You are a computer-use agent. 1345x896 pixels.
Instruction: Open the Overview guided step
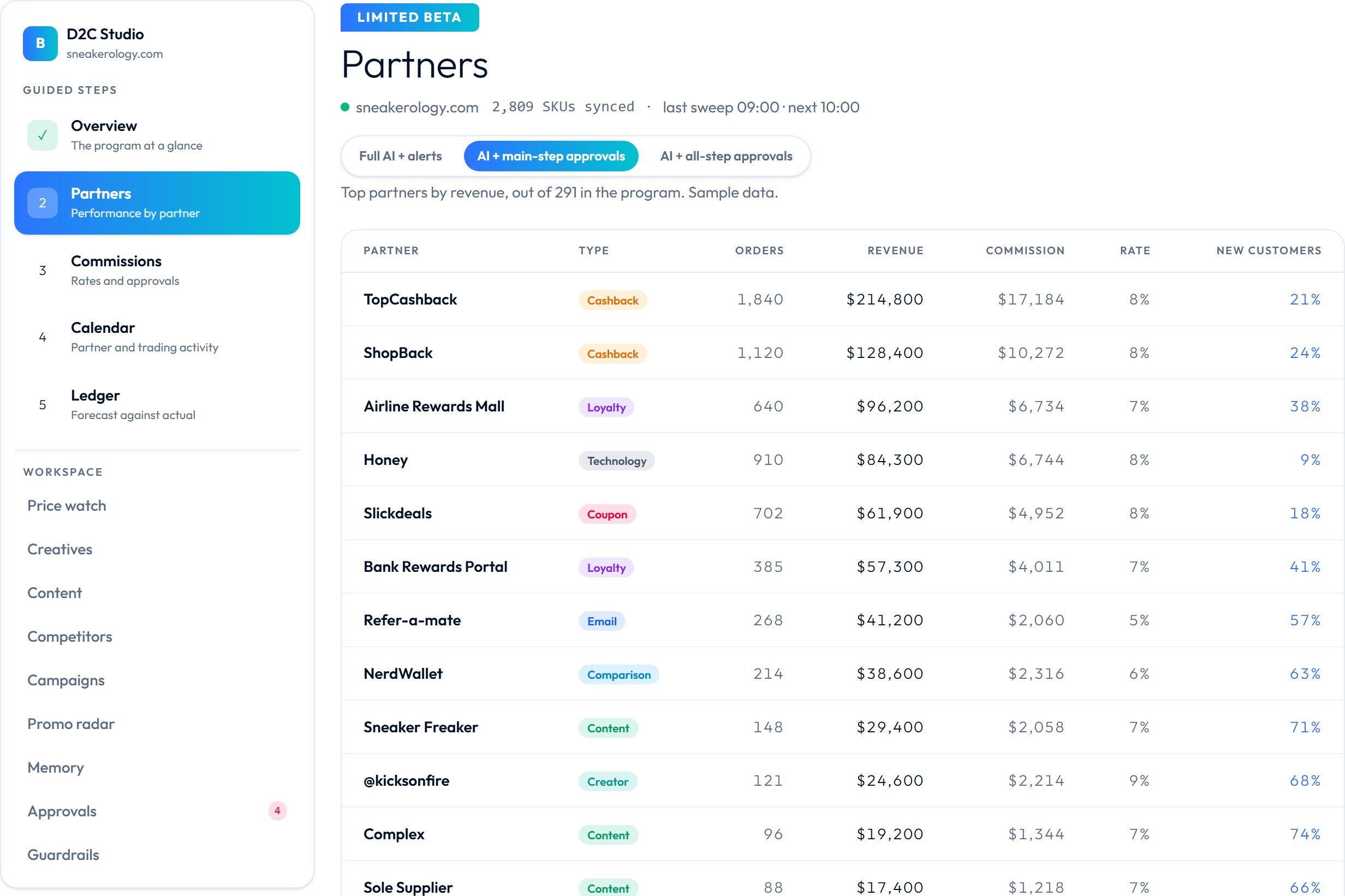(x=157, y=135)
